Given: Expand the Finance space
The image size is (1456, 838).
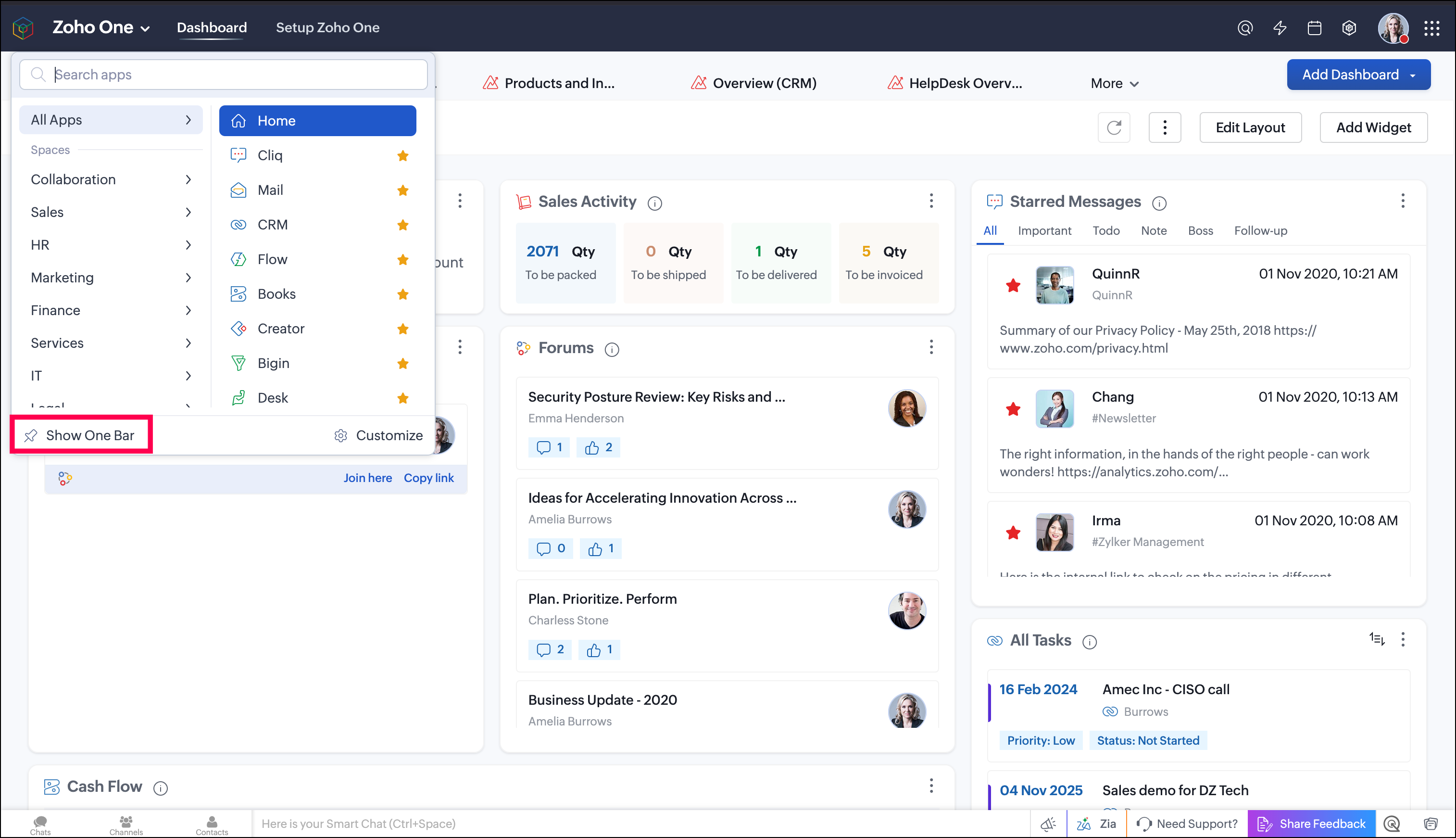Looking at the screenshot, I should tap(111, 311).
